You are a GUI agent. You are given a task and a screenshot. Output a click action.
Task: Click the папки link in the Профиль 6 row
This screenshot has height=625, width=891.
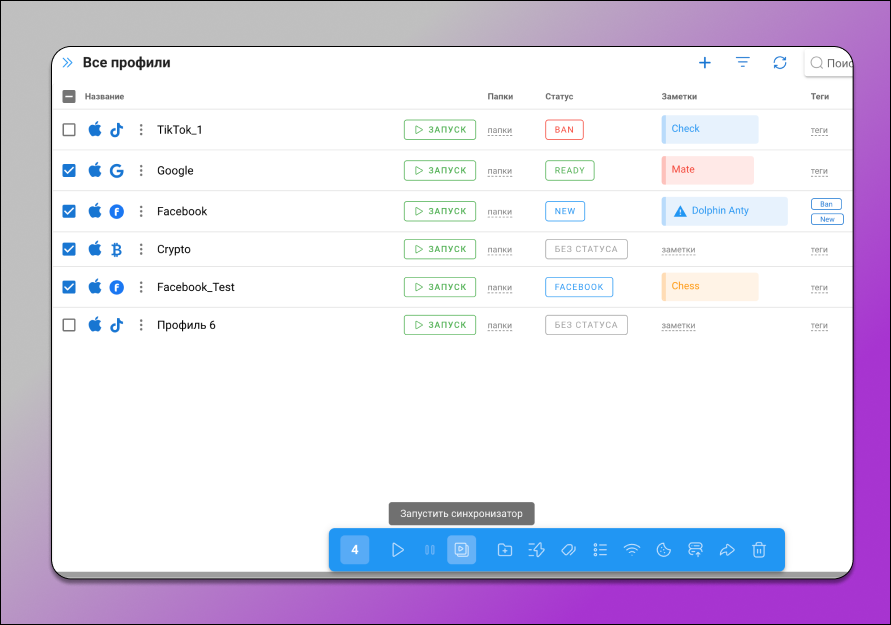[500, 325]
